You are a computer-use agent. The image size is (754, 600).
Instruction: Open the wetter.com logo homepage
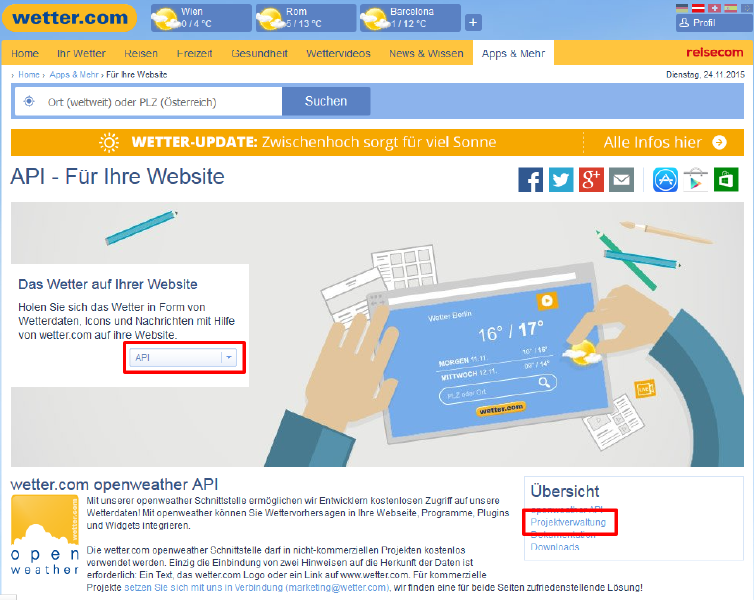(x=70, y=18)
